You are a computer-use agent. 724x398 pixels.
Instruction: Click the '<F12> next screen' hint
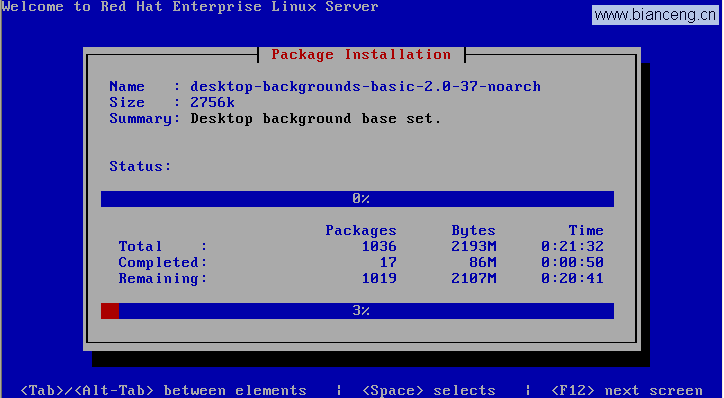[x=627, y=391]
